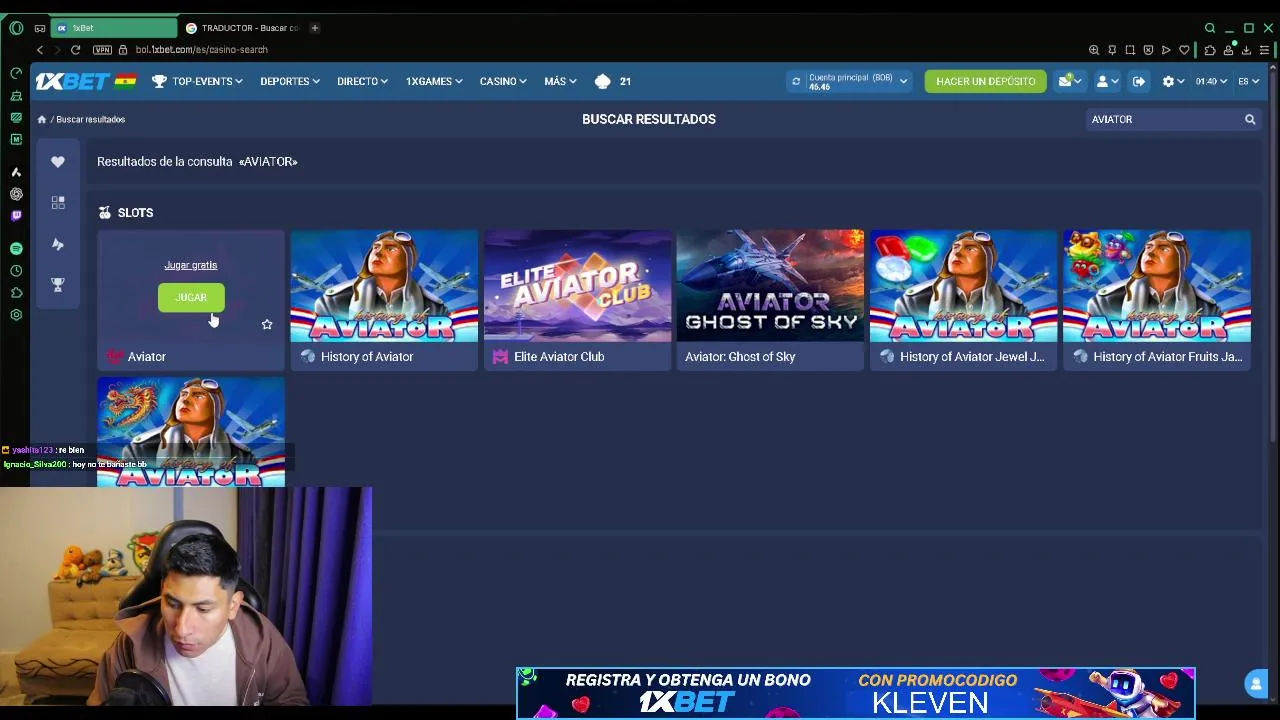
Task: Expand TOP-EVENTS menu
Action: tap(197, 81)
